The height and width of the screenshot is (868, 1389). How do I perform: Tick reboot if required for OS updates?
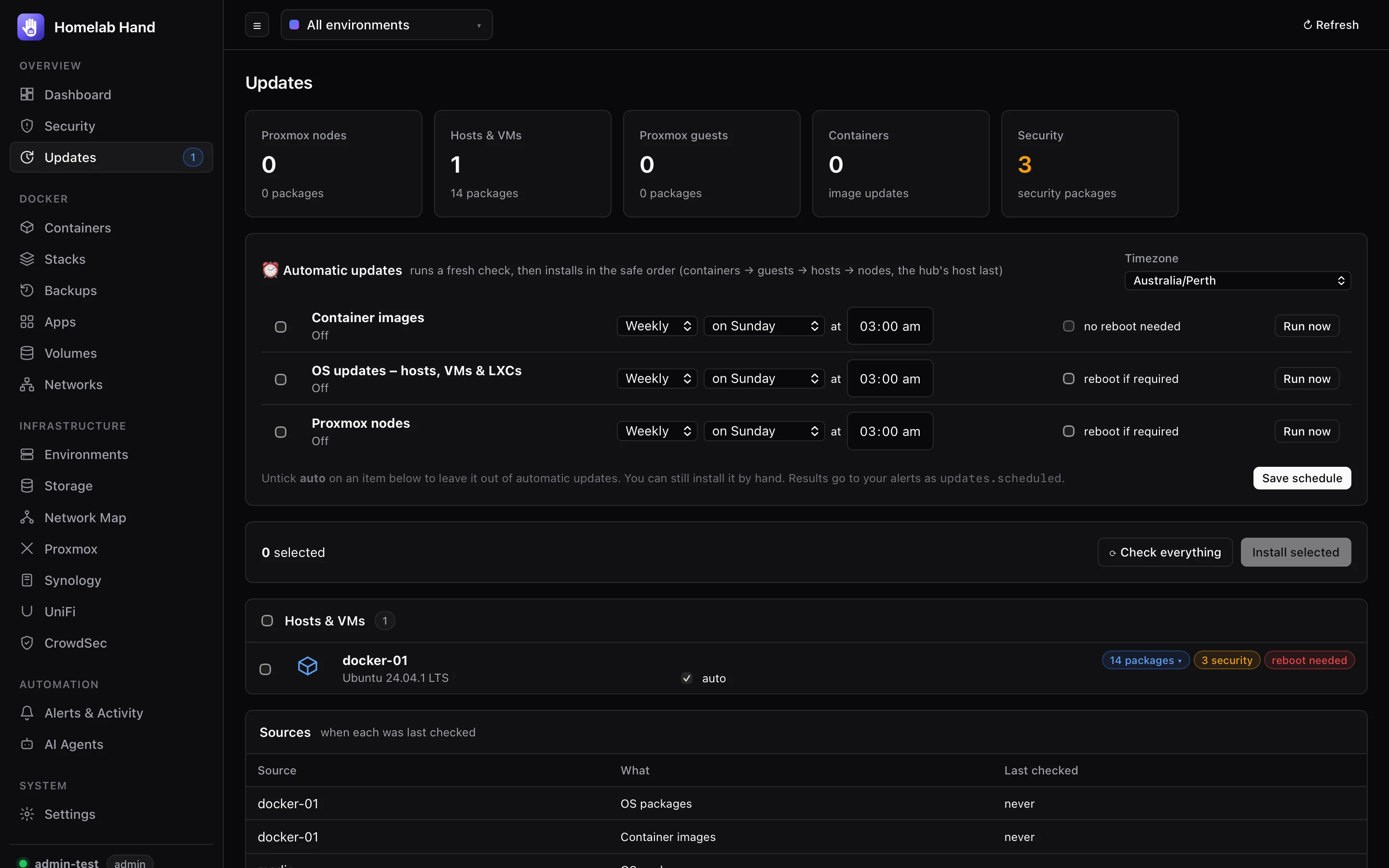(1069, 379)
